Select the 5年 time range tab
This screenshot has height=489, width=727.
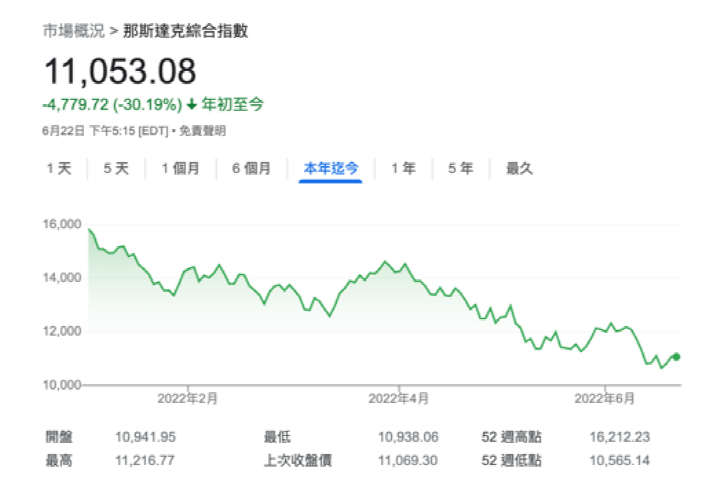tap(460, 169)
